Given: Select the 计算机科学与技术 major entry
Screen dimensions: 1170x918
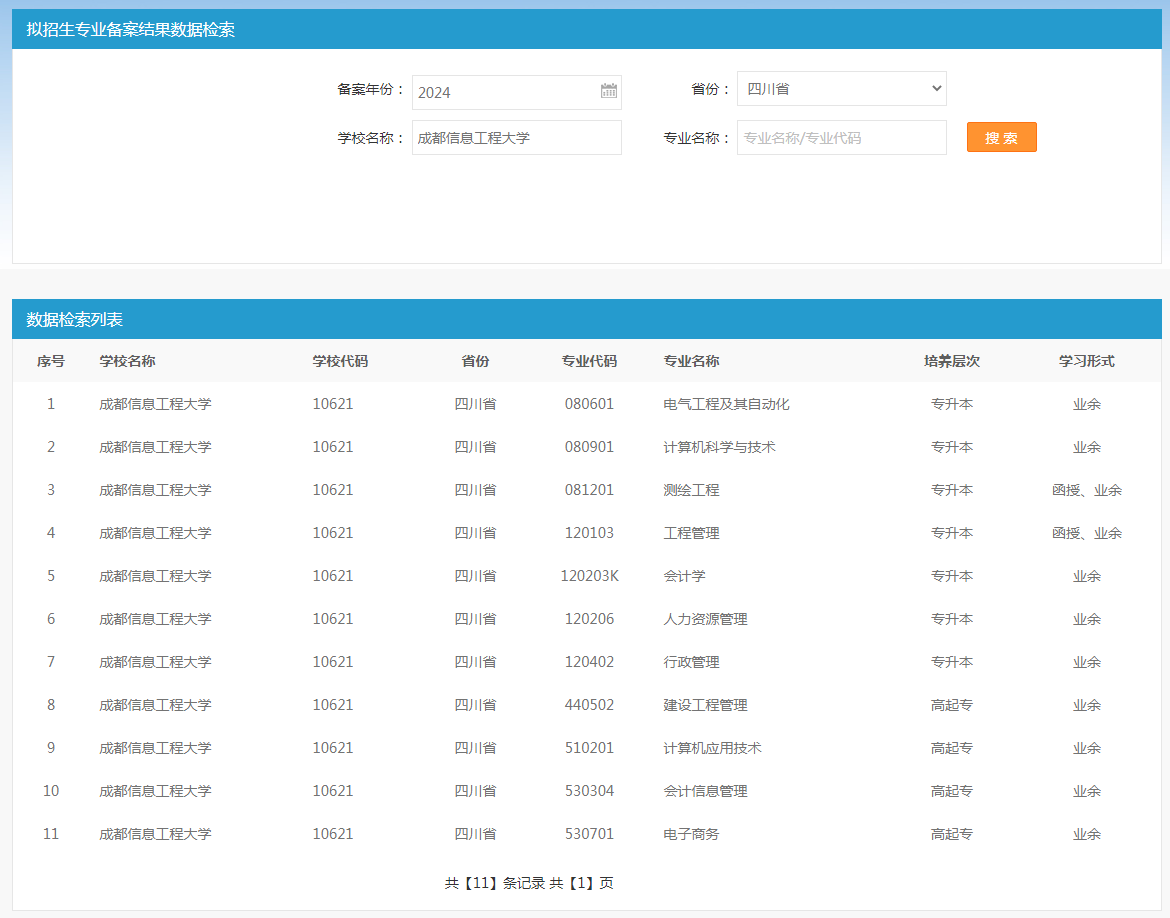Looking at the screenshot, I should click(719, 447).
